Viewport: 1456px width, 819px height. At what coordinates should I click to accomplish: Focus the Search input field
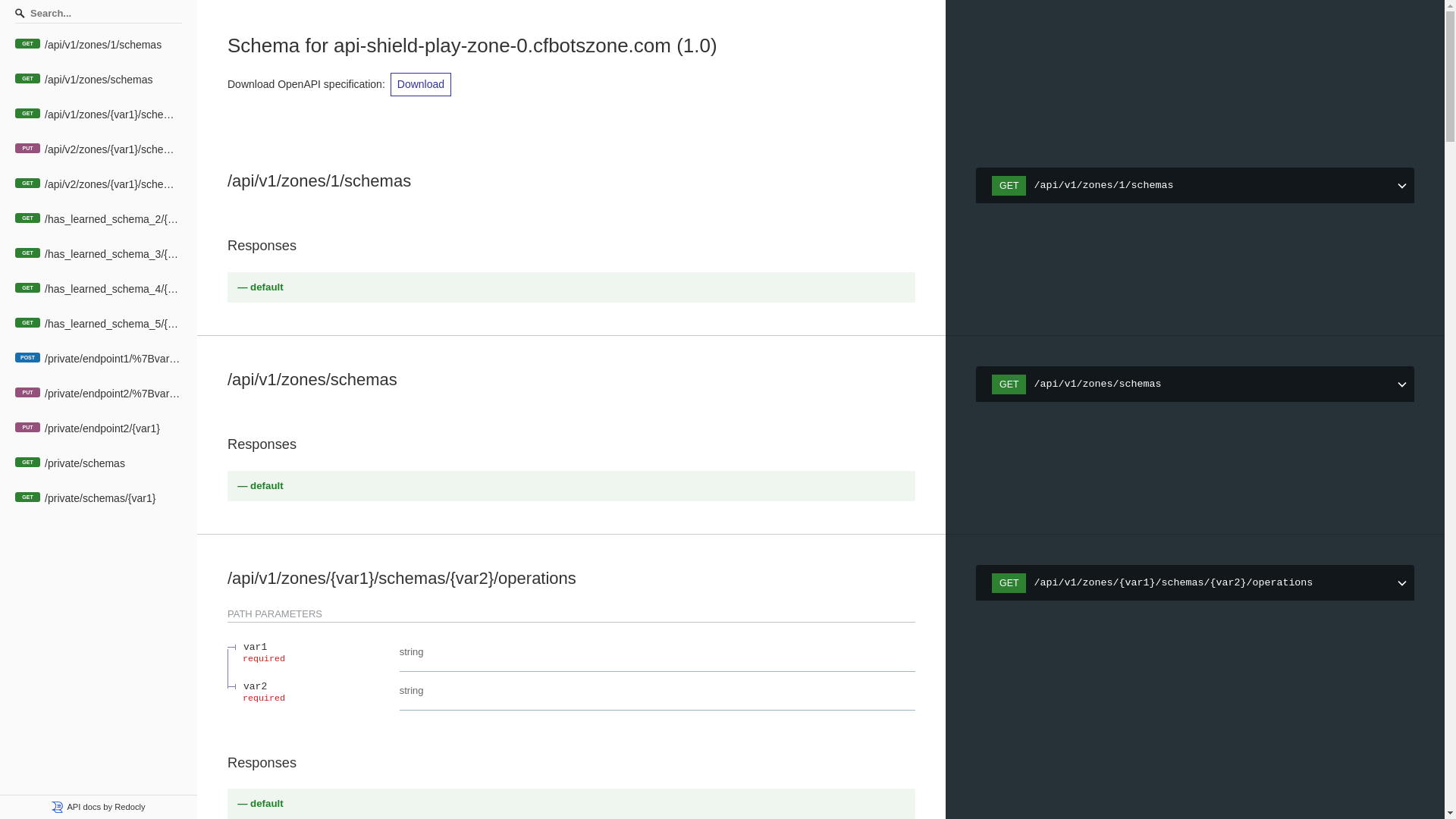(x=99, y=13)
